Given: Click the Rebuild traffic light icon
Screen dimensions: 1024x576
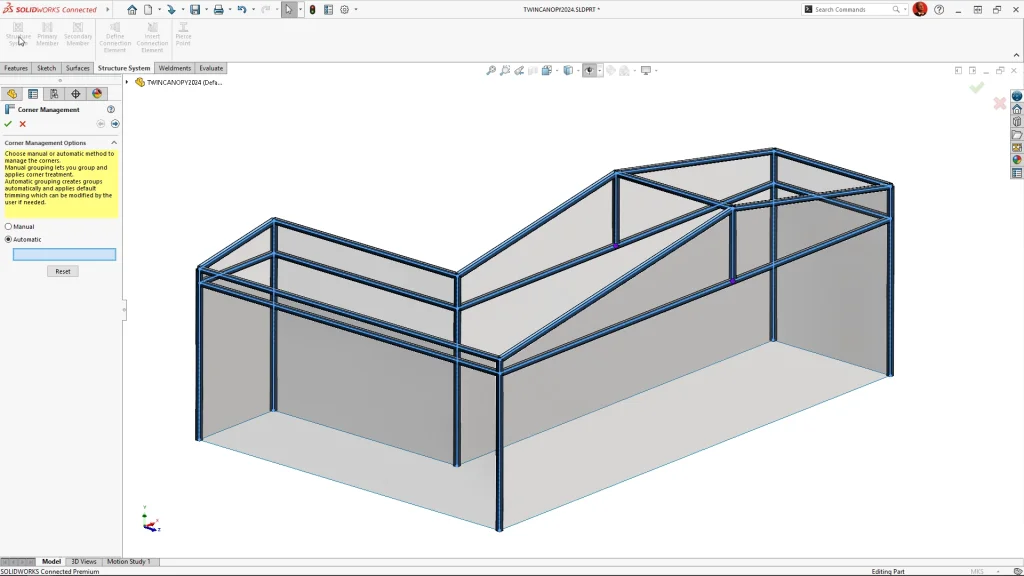Looking at the screenshot, I should click(312, 10).
